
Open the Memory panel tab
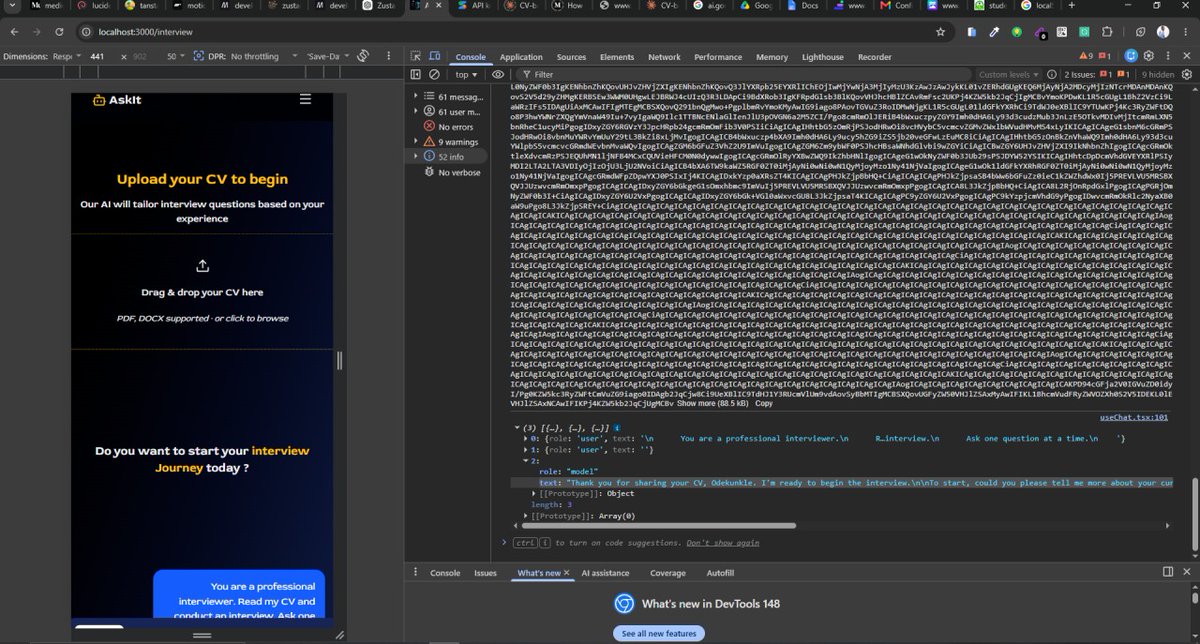point(771,57)
